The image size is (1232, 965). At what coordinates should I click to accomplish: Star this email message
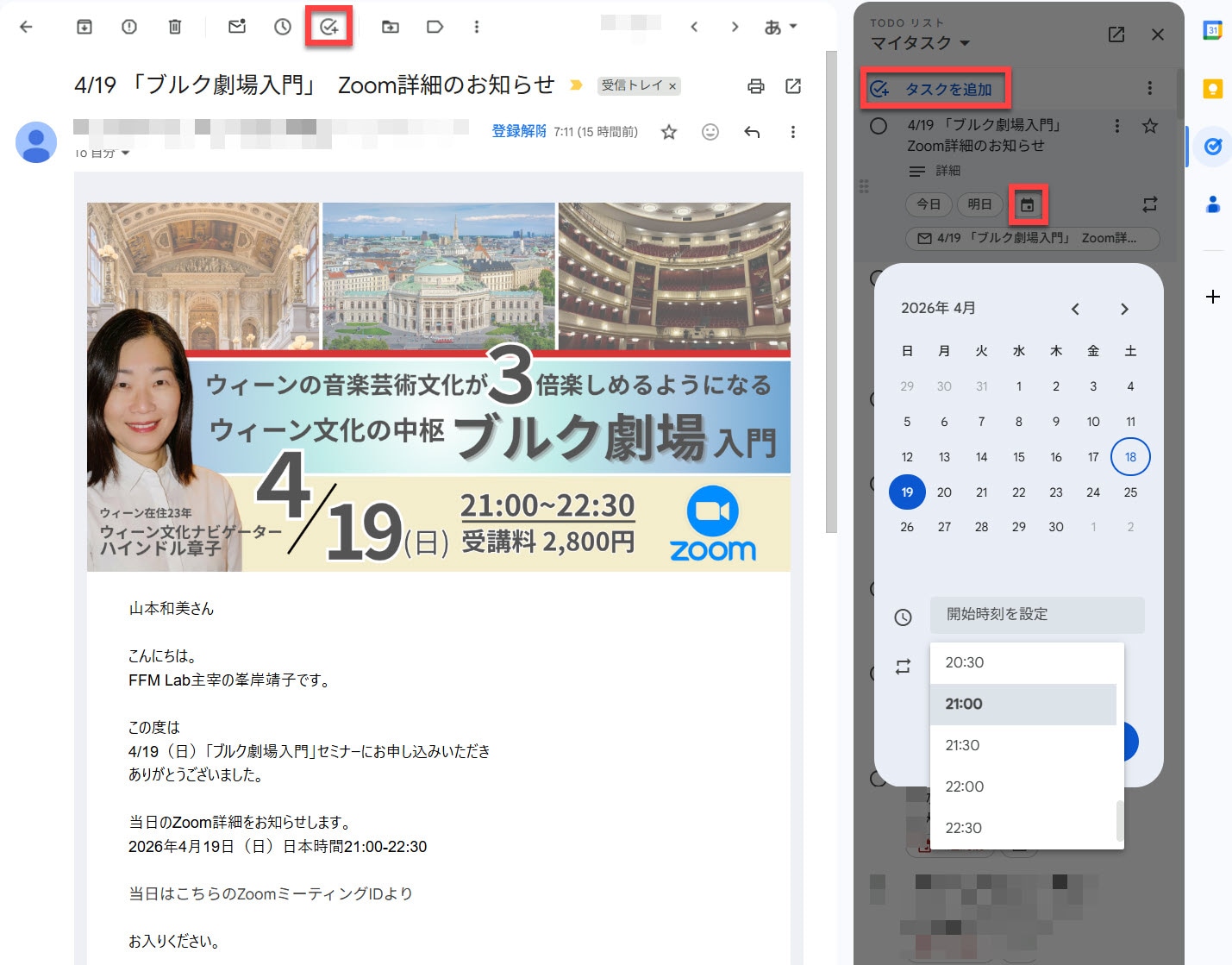pyautogui.click(x=668, y=132)
